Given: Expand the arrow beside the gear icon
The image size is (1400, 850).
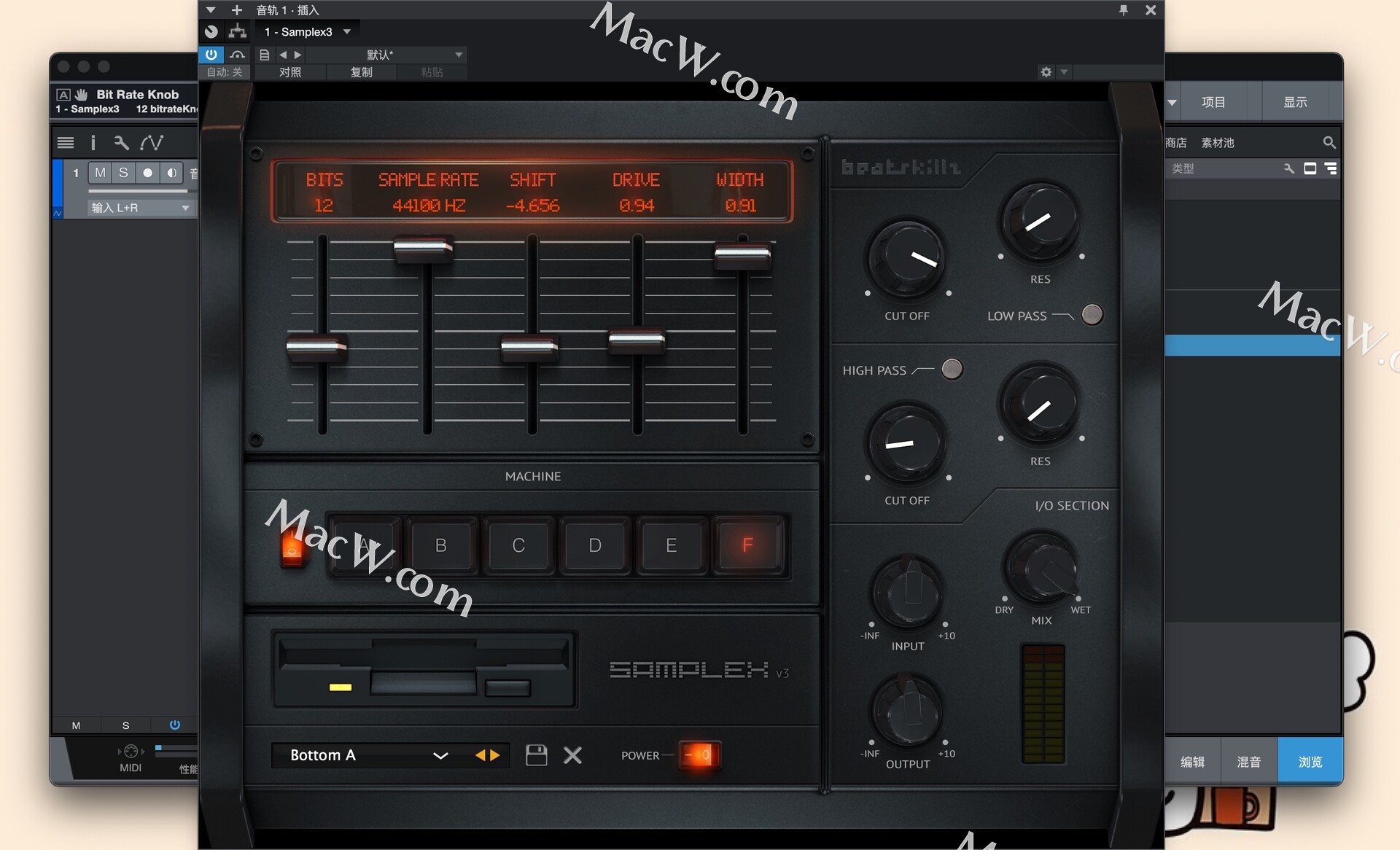Looking at the screenshot, I should tap(1064, 71).
